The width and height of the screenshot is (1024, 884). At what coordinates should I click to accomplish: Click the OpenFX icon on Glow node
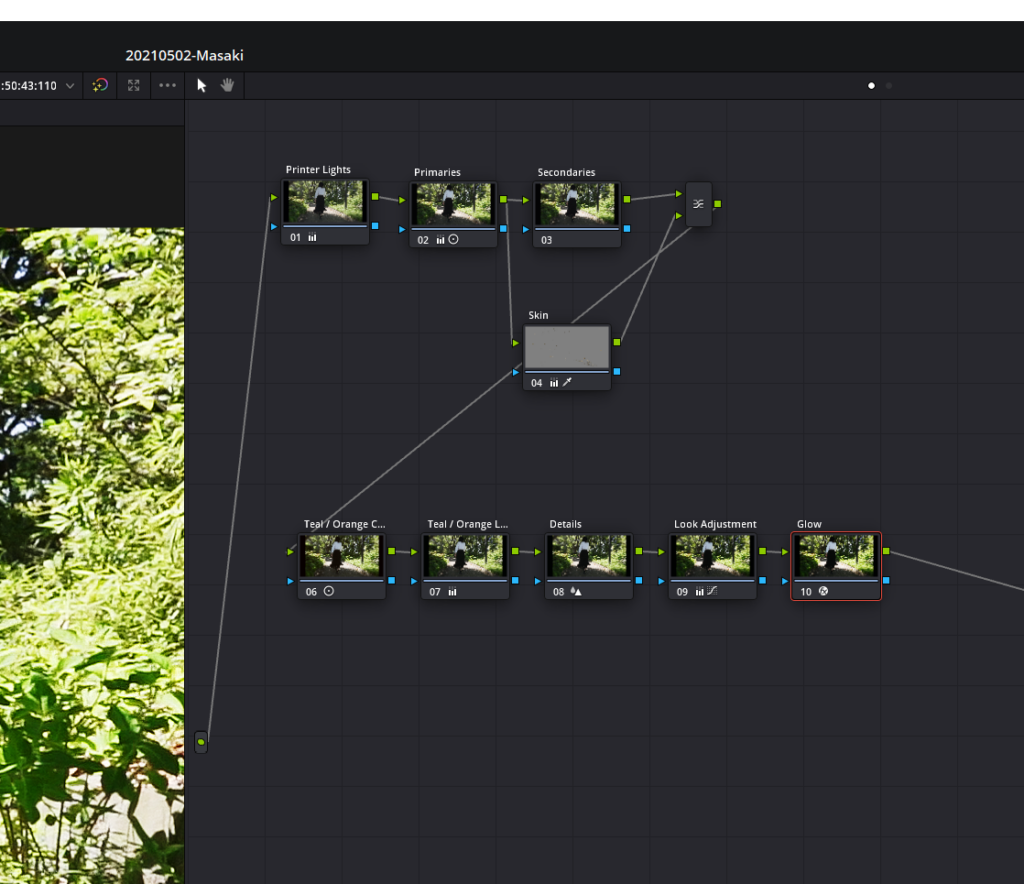click(x=823, y=592)
